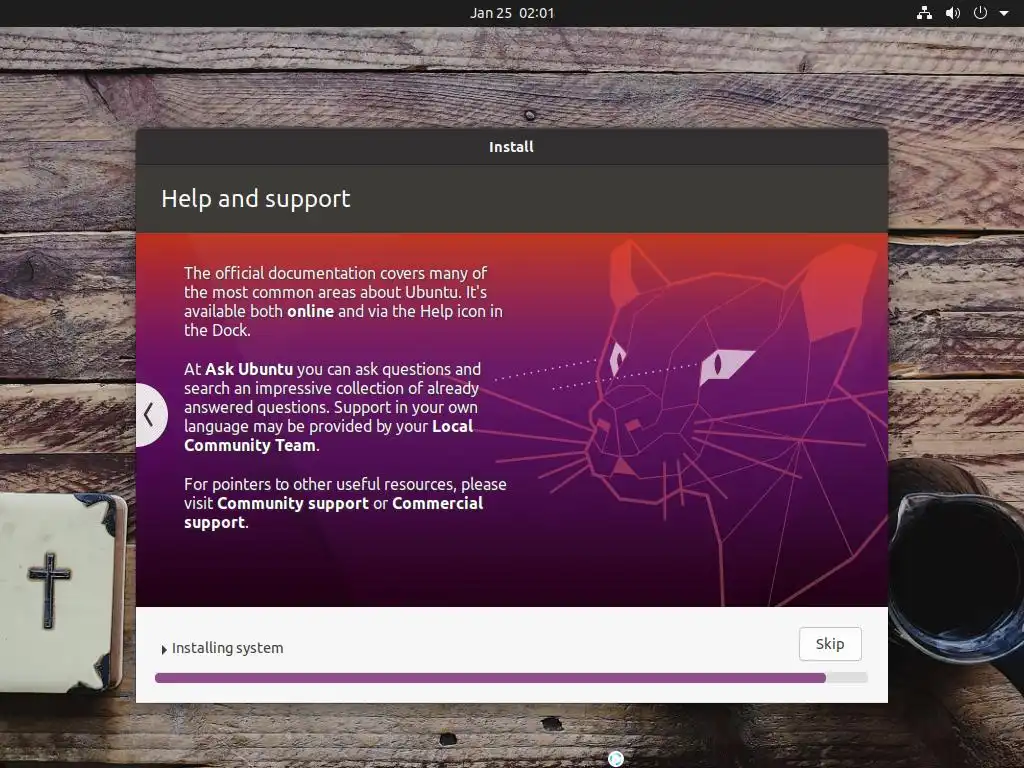Open the network status icon
Viewport: 1024px width, 768px height.
[924, 13]
